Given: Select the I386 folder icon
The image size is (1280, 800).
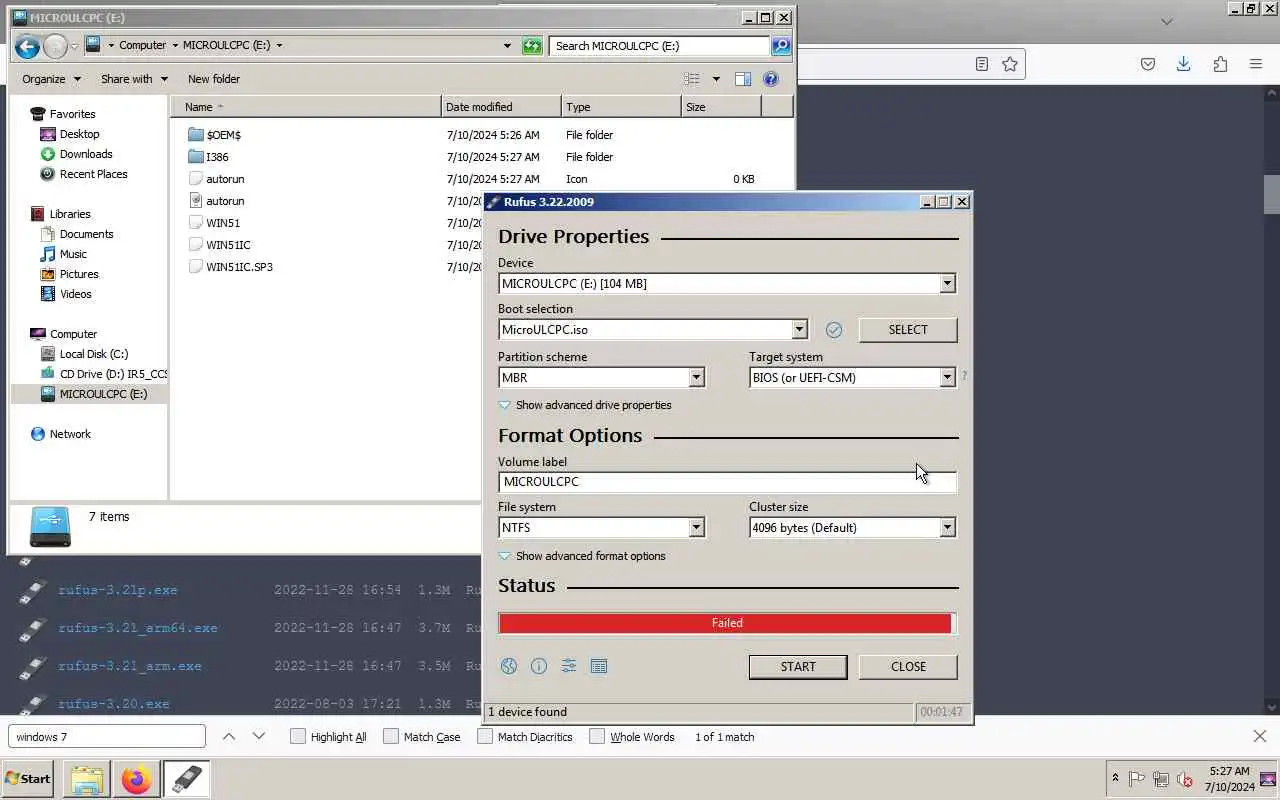Looking at the screenshot, I should 196,157.
